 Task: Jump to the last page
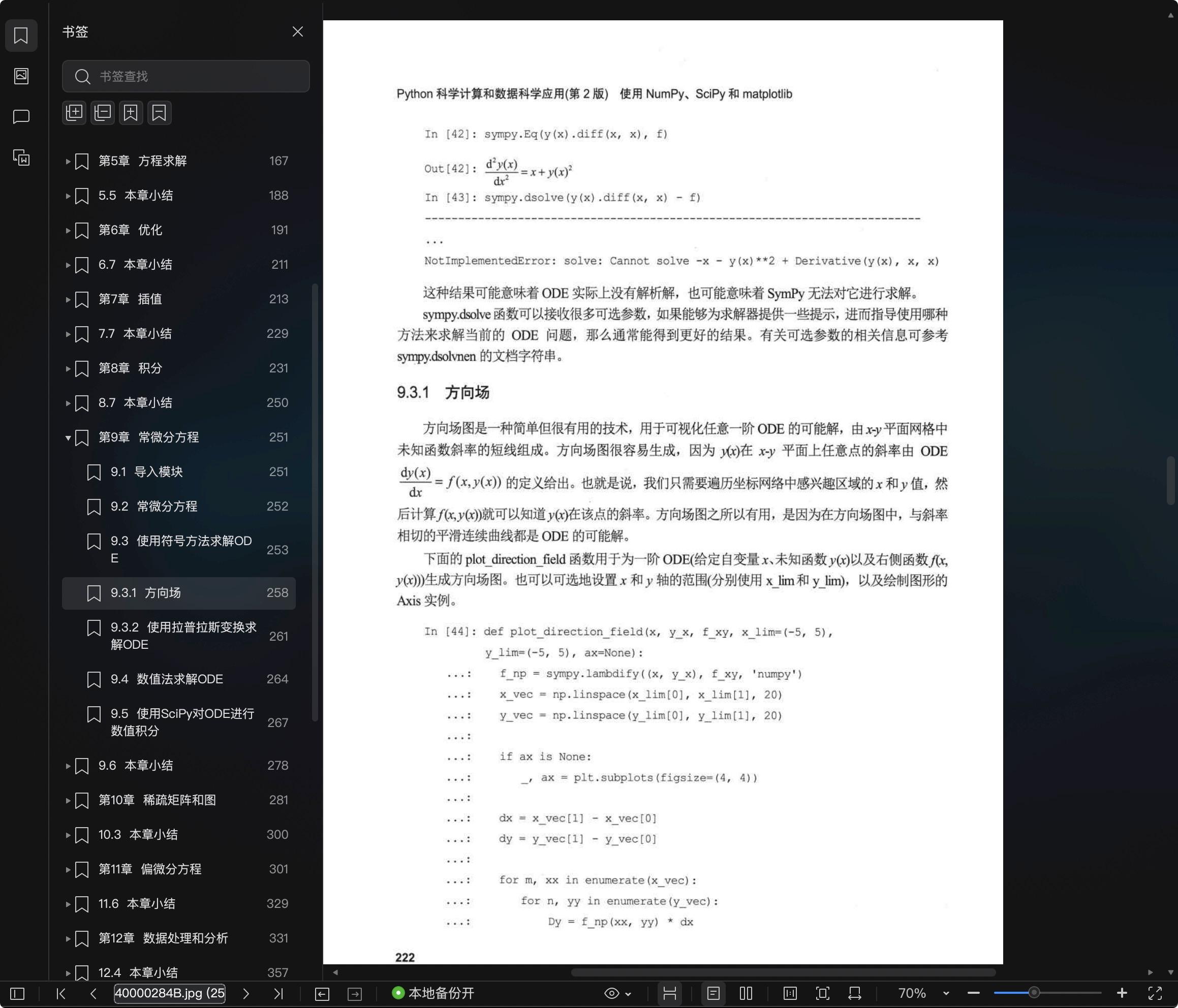click(278, 994)
